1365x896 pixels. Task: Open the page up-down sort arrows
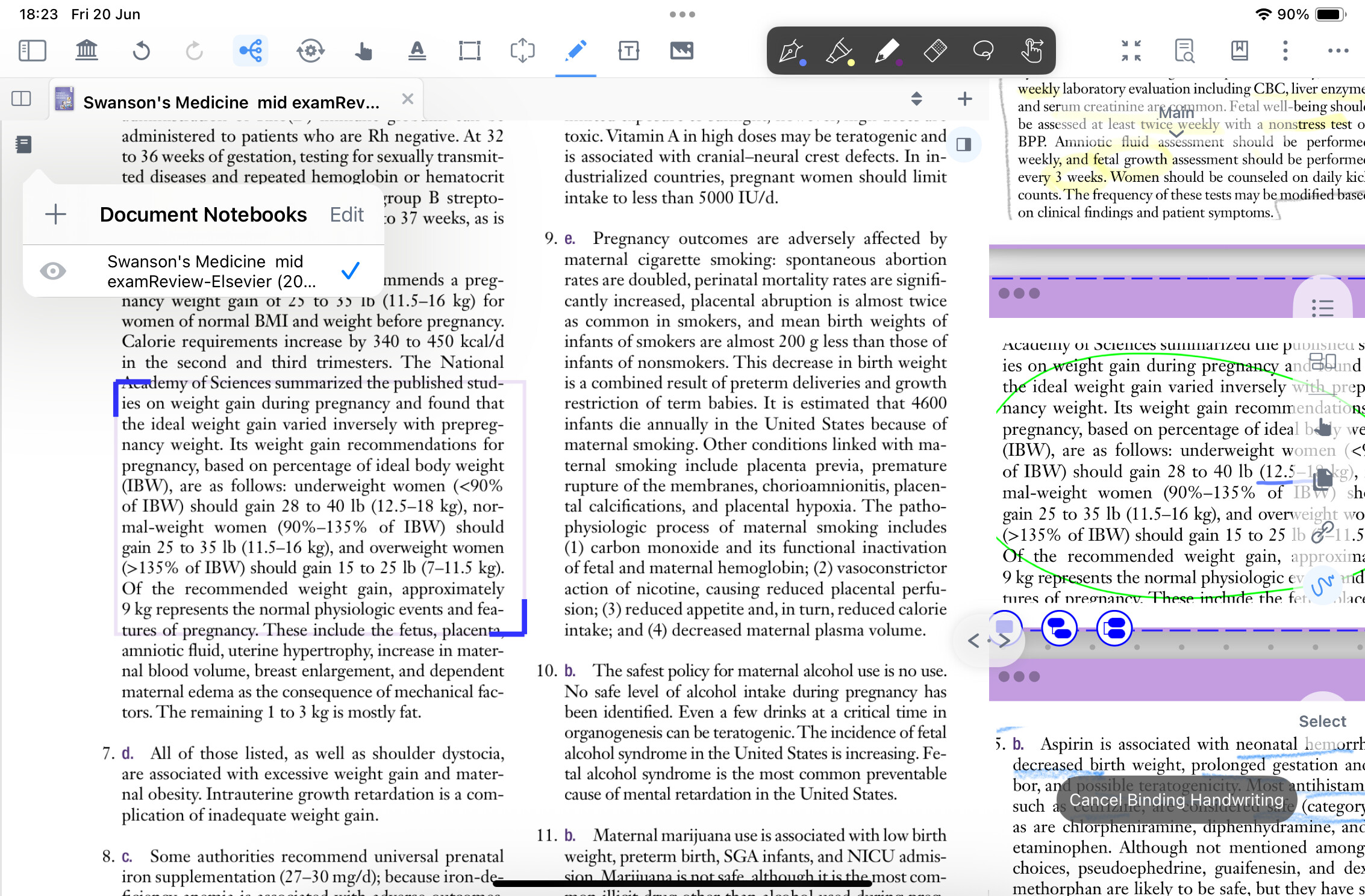pyautogui.click(x=917, y=98)
